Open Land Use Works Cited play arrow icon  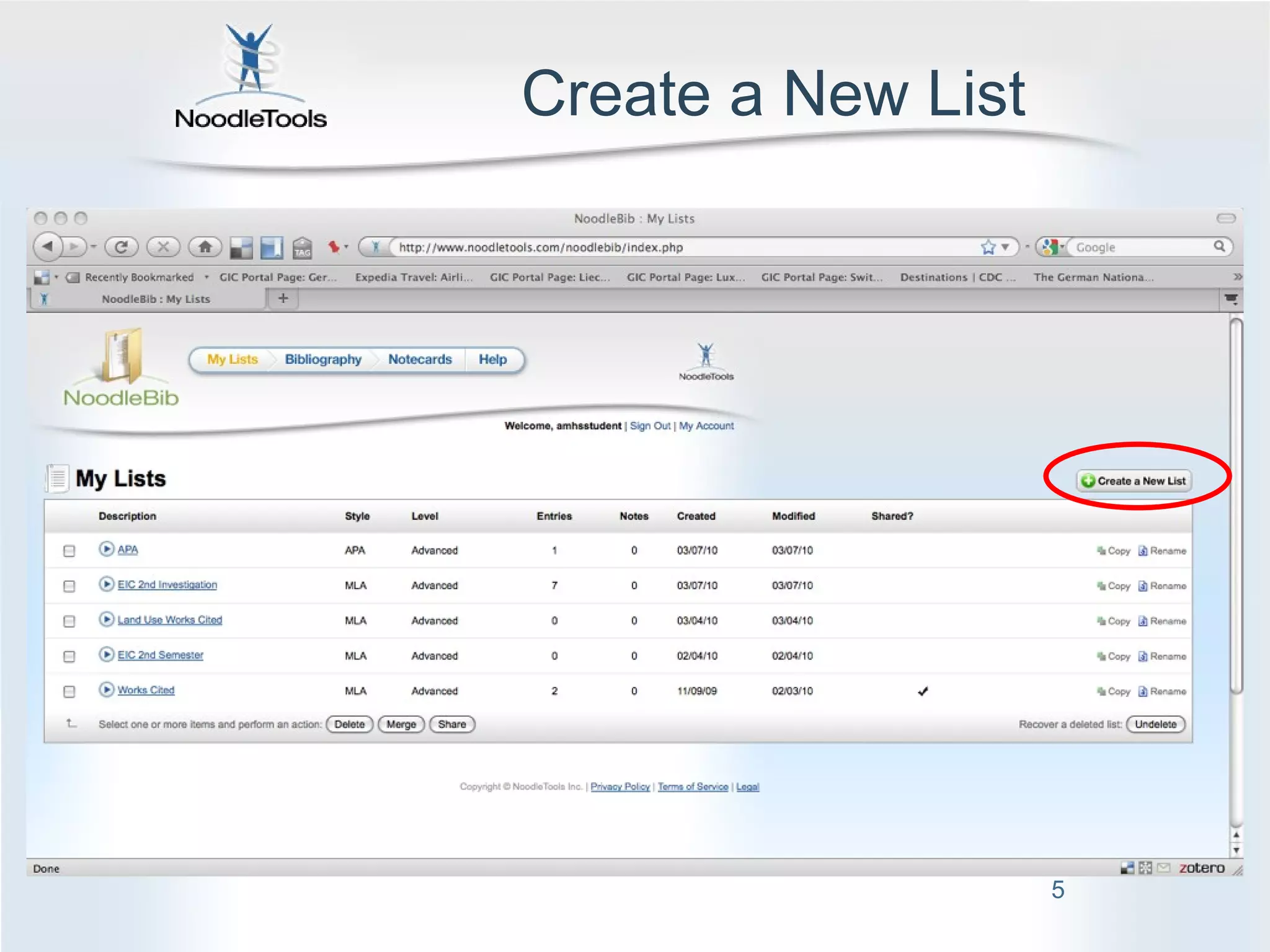click(x=107, y=620)
